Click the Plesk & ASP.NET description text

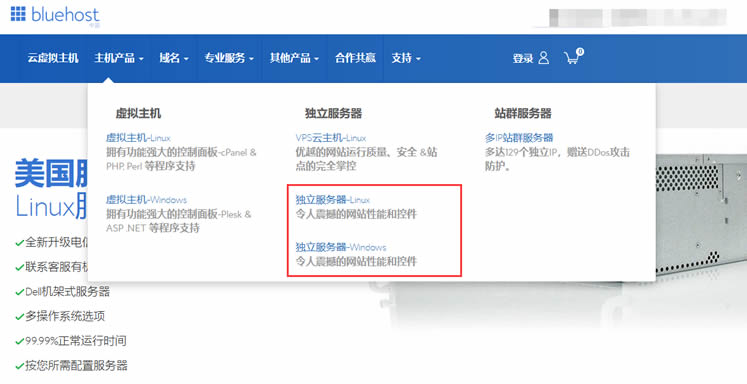coord(179,221)
